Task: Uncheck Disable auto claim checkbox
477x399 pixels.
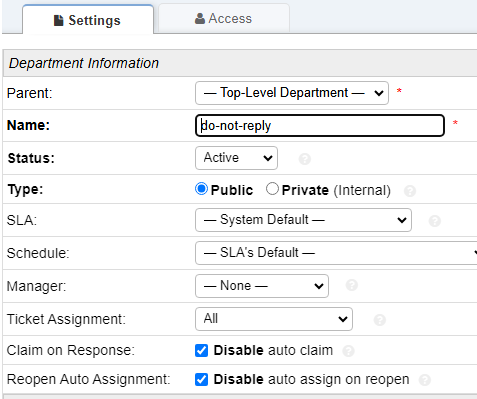Action: point(201,351)
